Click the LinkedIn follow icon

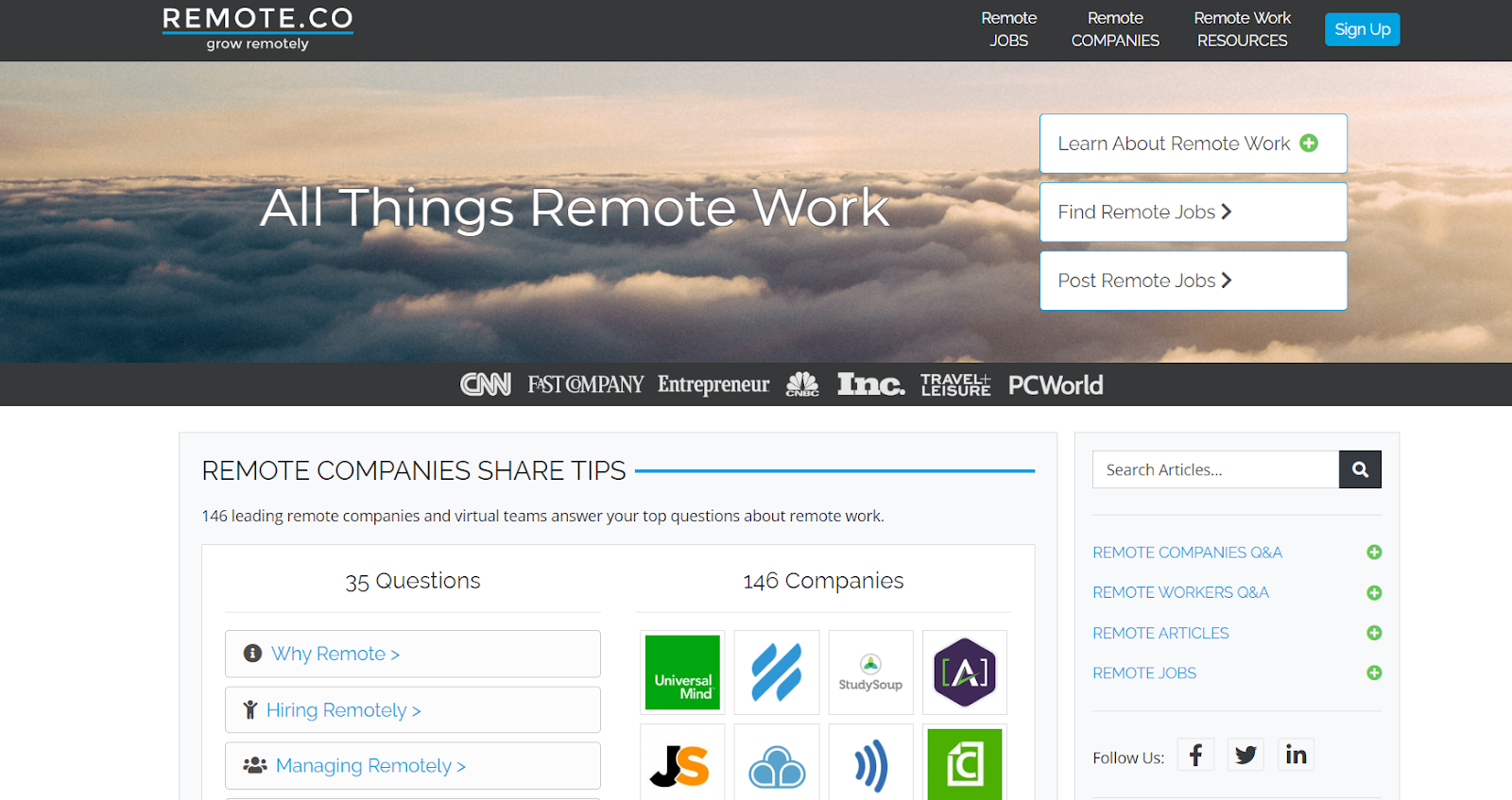tap(1296, 755)
